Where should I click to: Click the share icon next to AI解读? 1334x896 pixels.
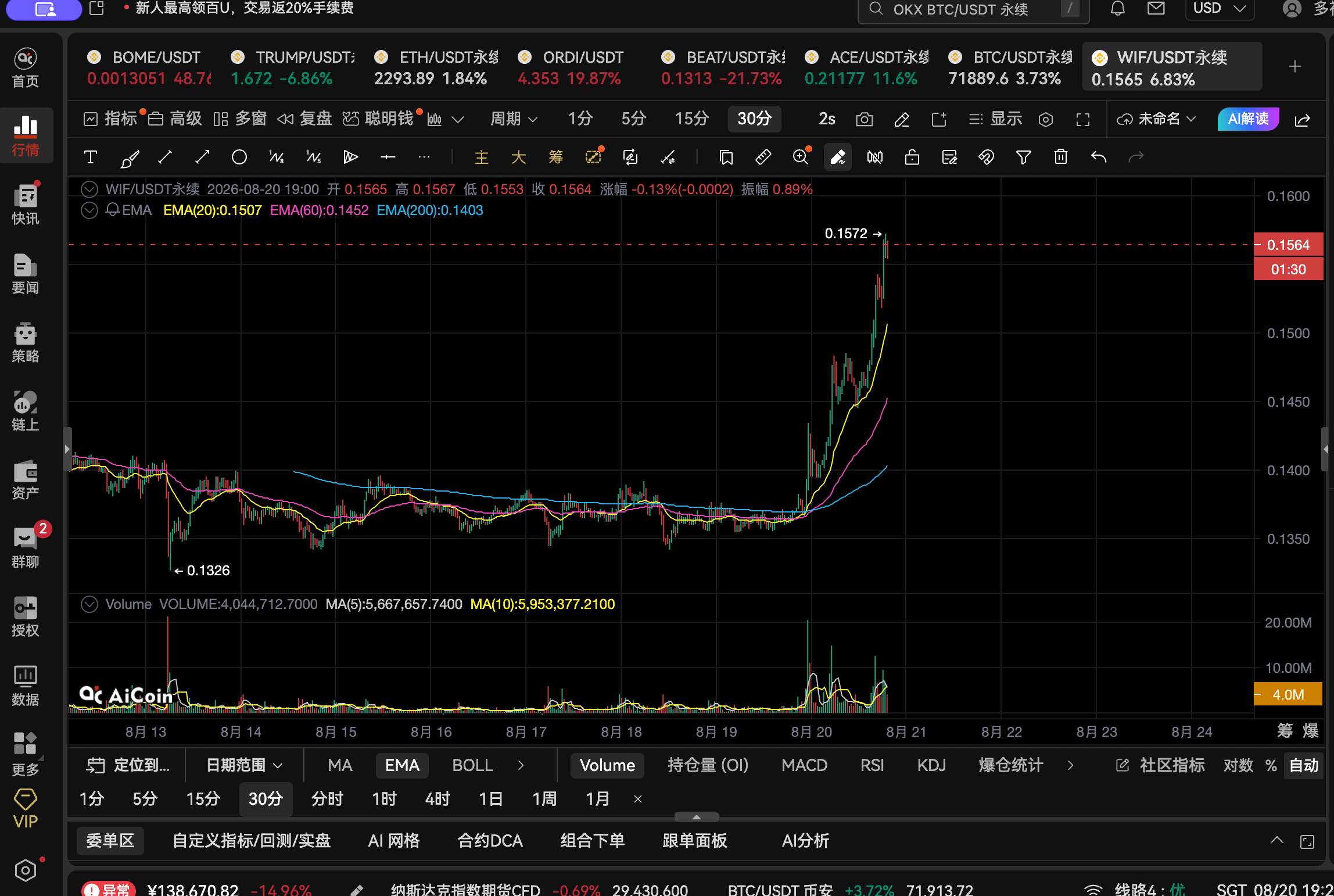[1303, 120]
